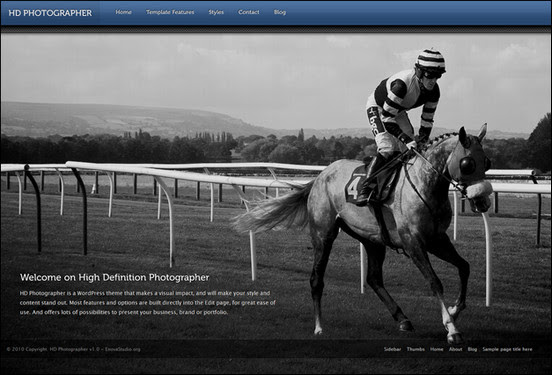Click the Blog link in the footer menu

472,349
